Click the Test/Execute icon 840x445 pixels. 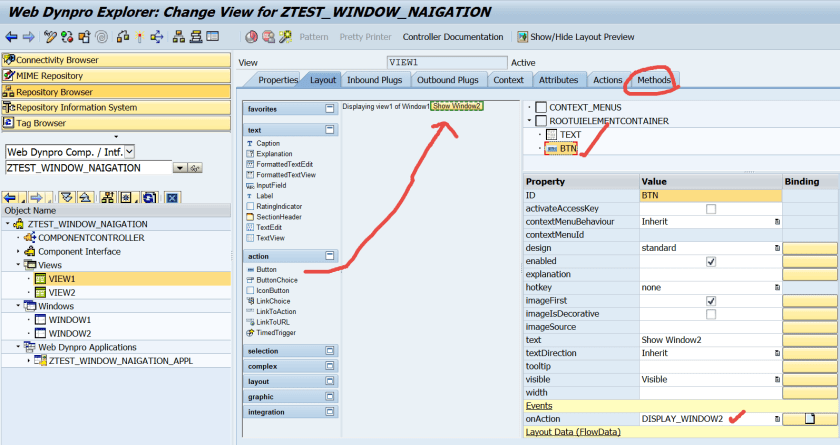(156, 37)
